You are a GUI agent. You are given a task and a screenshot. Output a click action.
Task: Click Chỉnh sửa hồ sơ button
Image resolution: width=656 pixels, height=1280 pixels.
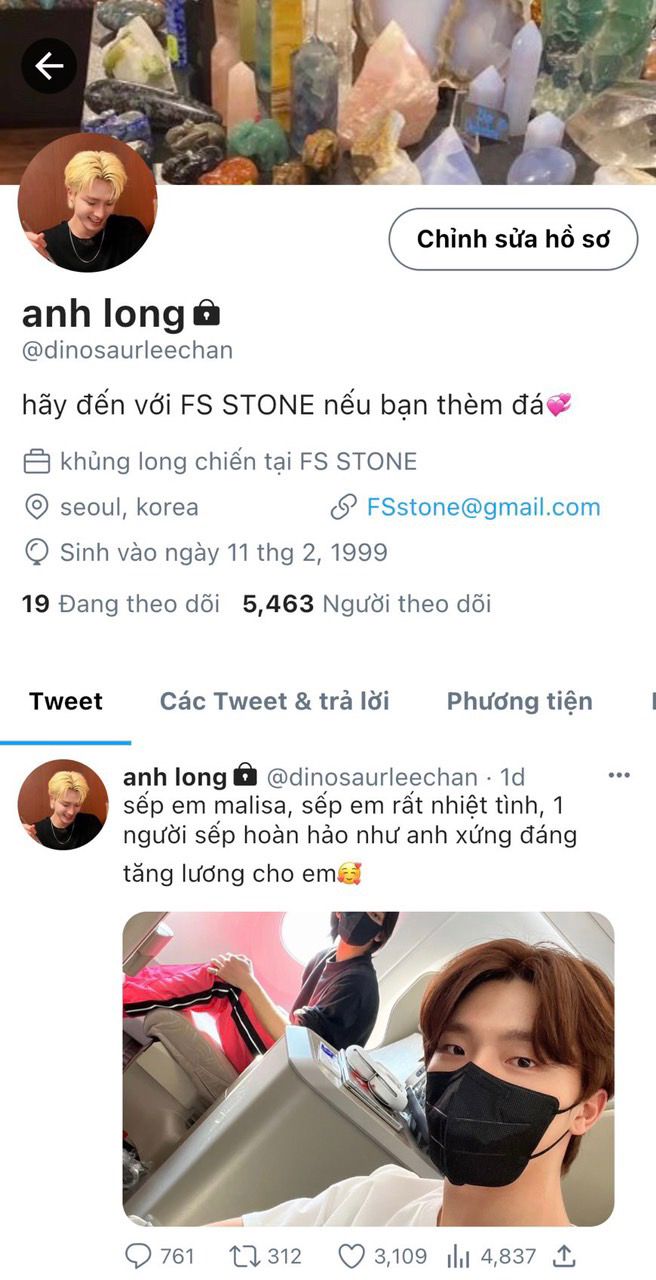pos(513,239)
